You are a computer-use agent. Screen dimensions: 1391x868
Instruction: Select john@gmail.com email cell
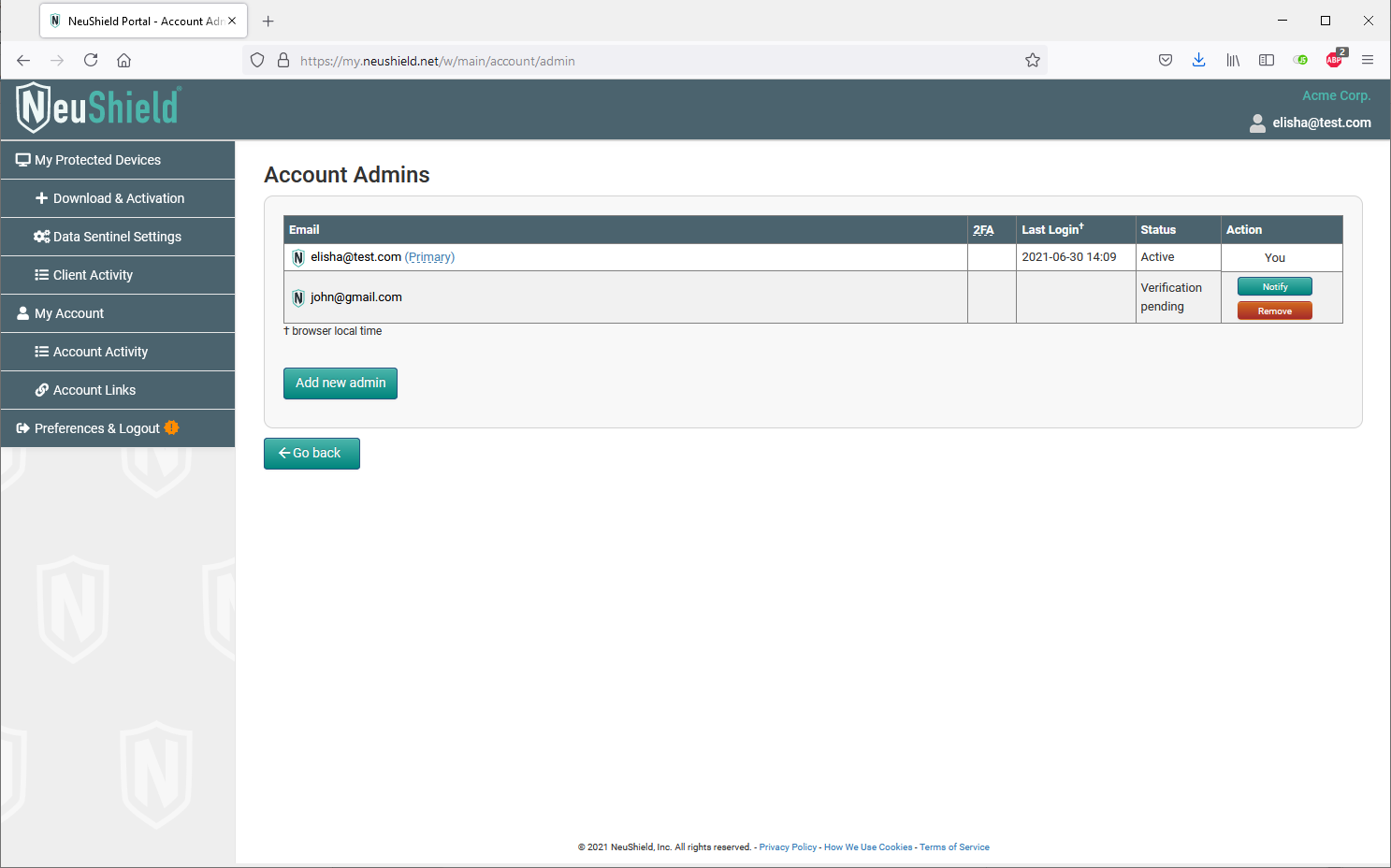click(x=626, y=297)
